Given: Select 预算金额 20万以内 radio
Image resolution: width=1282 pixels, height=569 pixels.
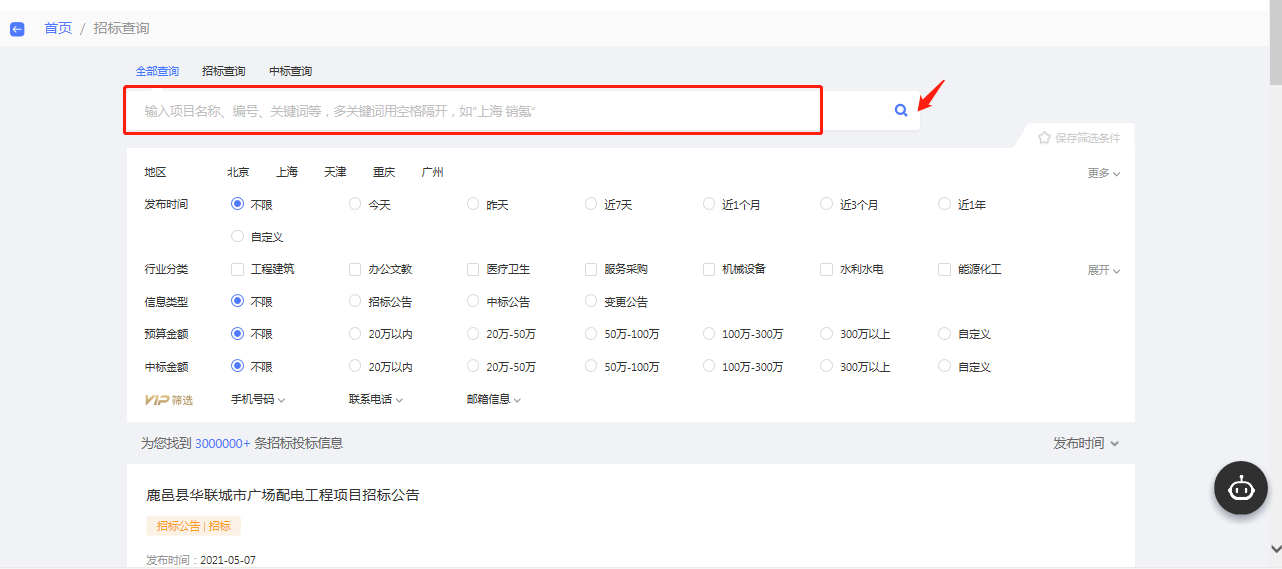Looking at the screenshot, I should point(355,334).
